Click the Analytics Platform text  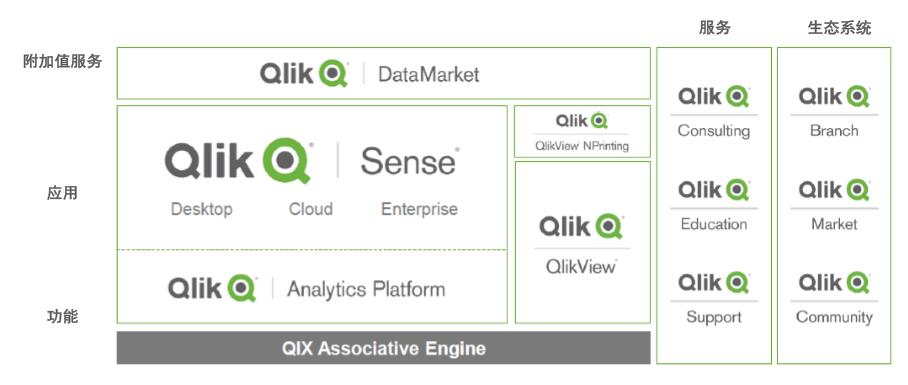[366, 289]
